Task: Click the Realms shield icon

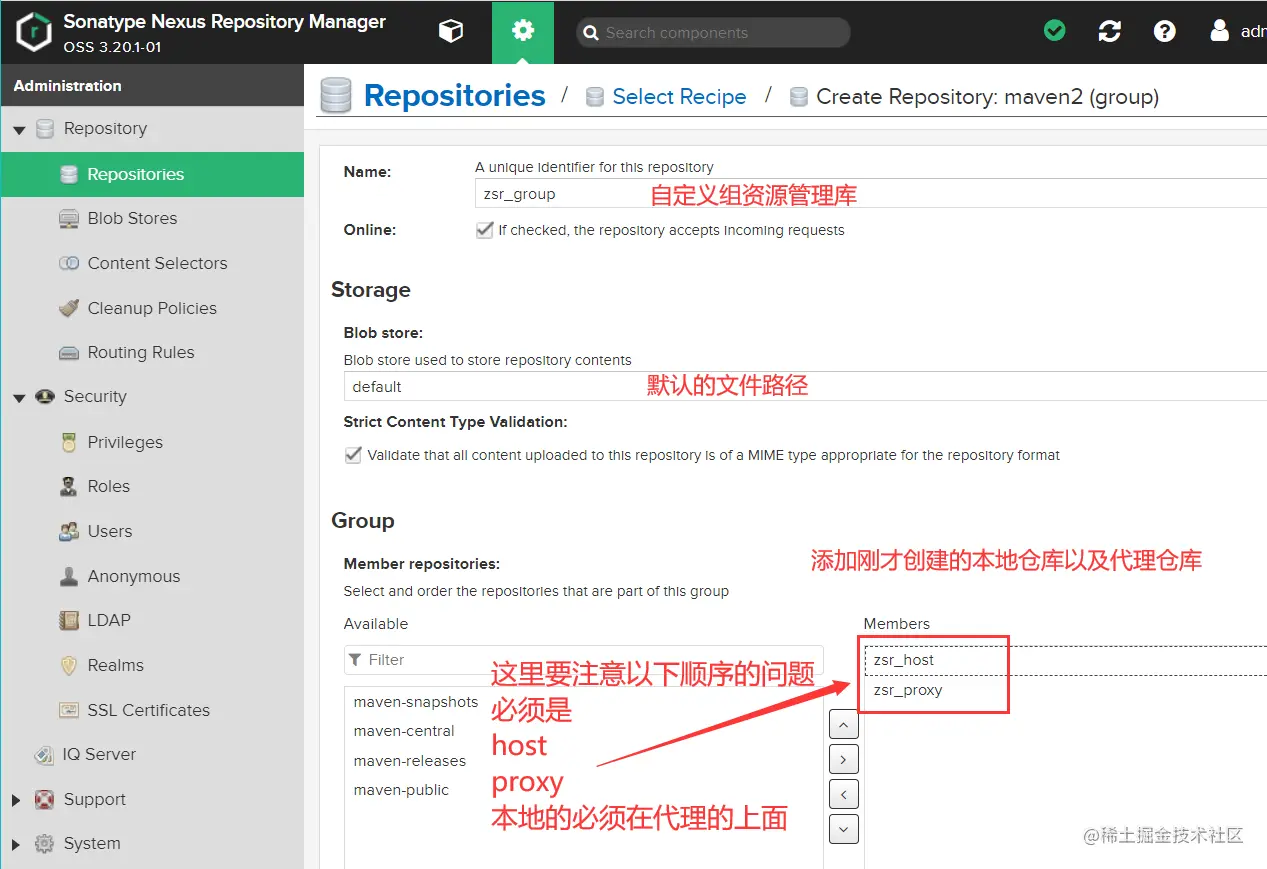Action: pos(69,665)
